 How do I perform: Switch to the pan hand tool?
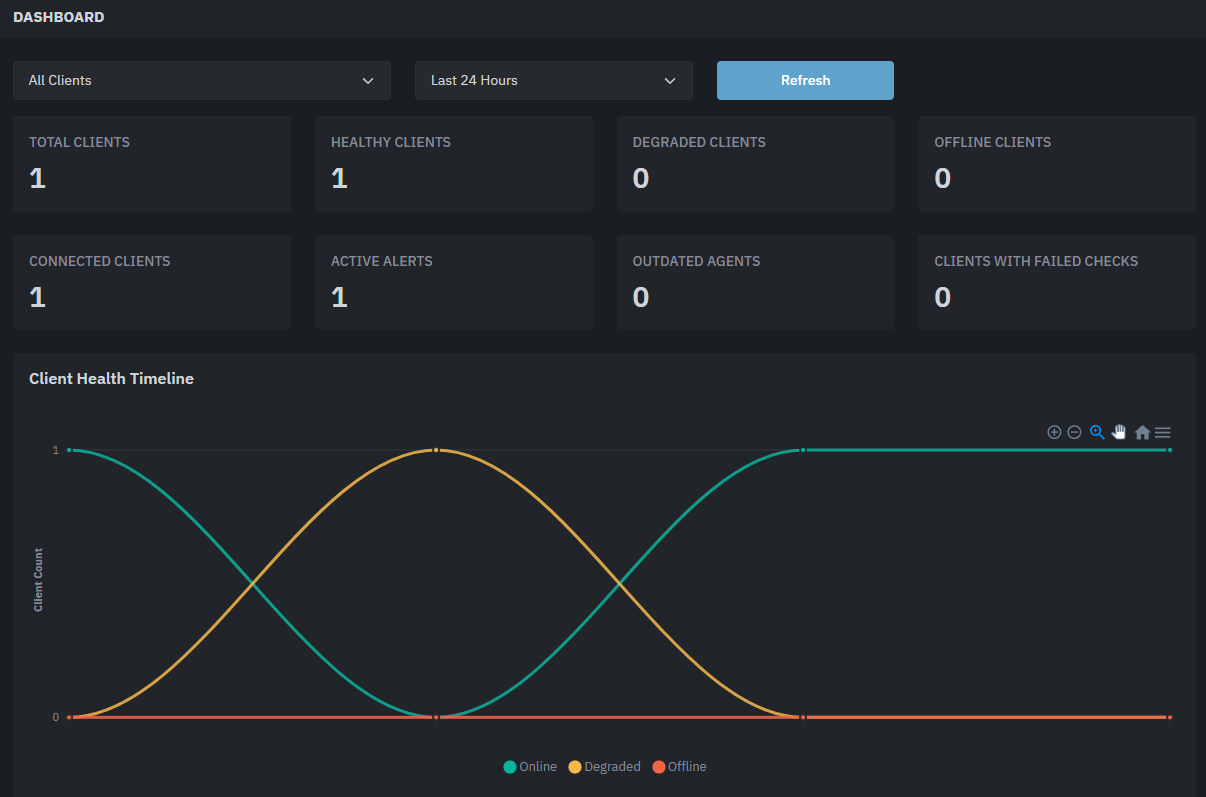(x=1119, y=432)
